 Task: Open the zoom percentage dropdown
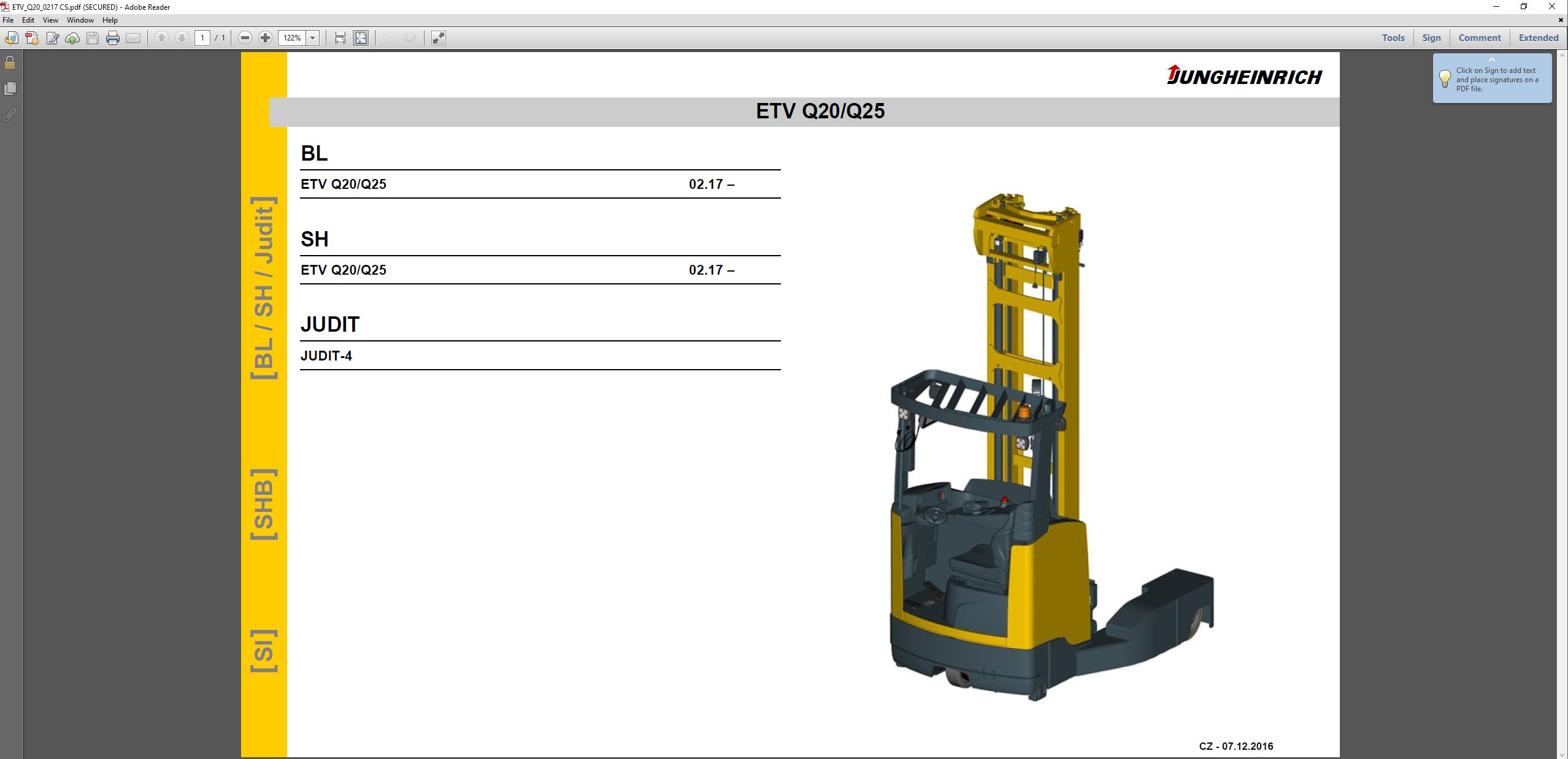point(312,38)
